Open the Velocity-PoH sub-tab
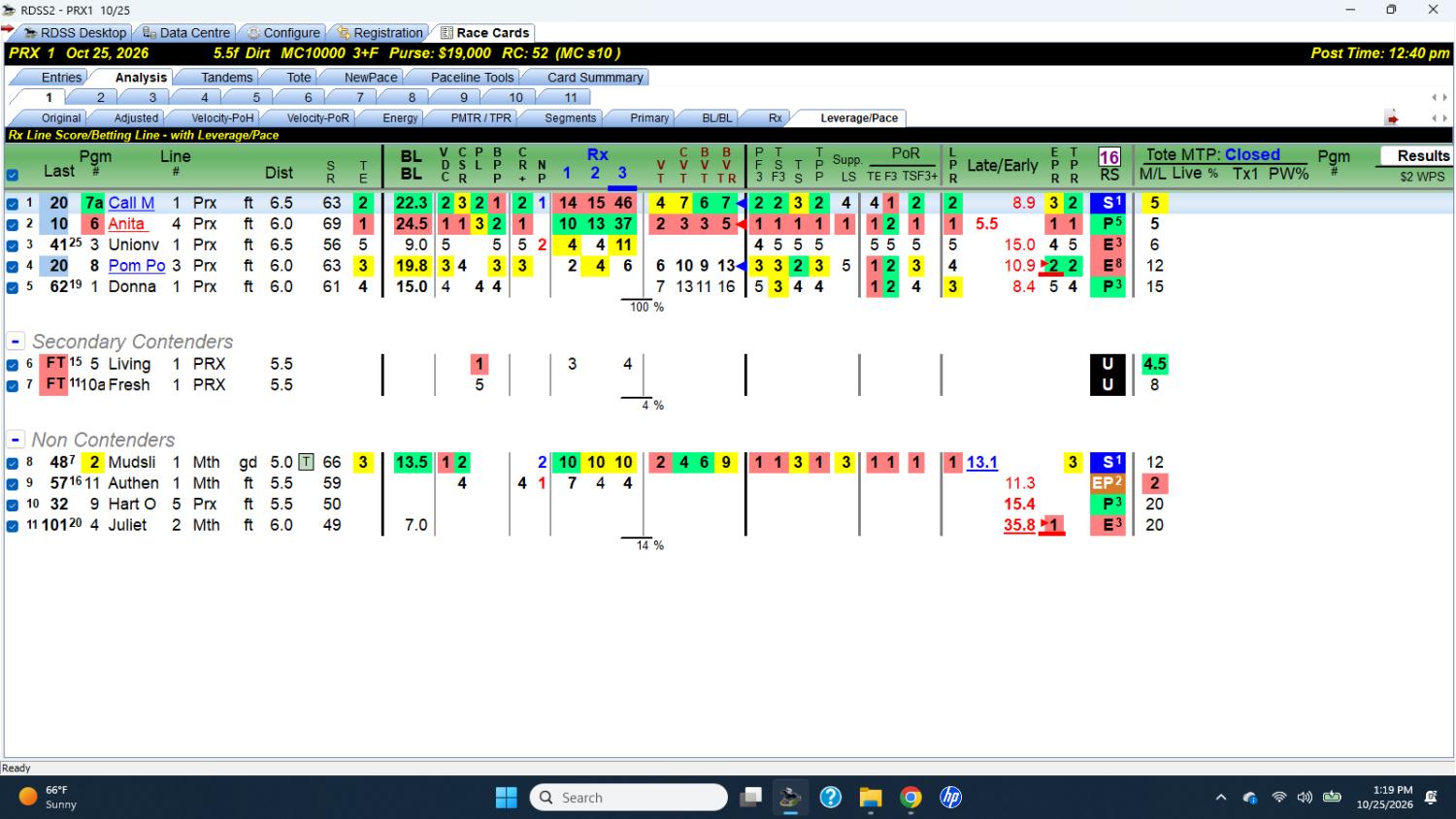Screen dimensions: 1456x819 tap(222, 118)
